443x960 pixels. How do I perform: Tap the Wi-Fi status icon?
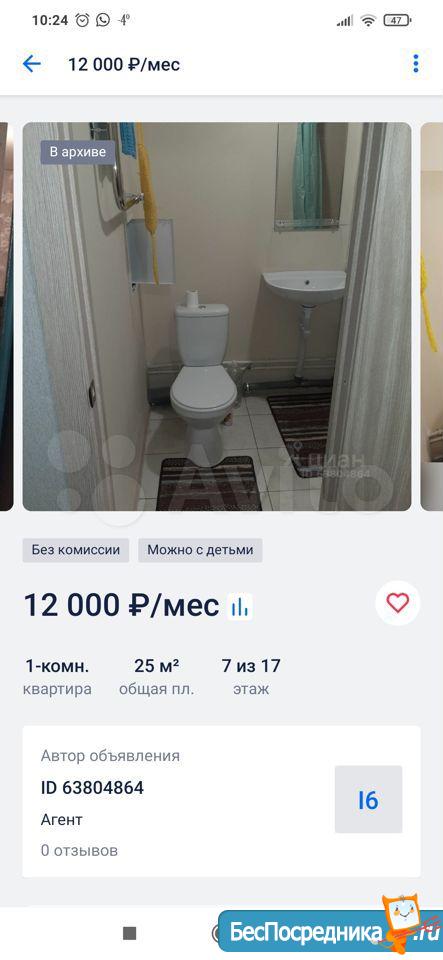click(x=368, y=21)
